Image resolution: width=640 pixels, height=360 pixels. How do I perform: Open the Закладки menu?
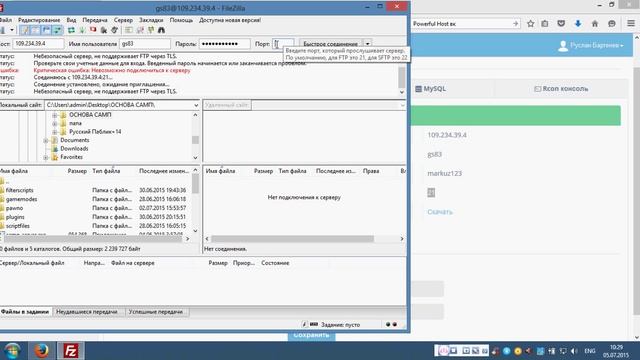(151, 20)
